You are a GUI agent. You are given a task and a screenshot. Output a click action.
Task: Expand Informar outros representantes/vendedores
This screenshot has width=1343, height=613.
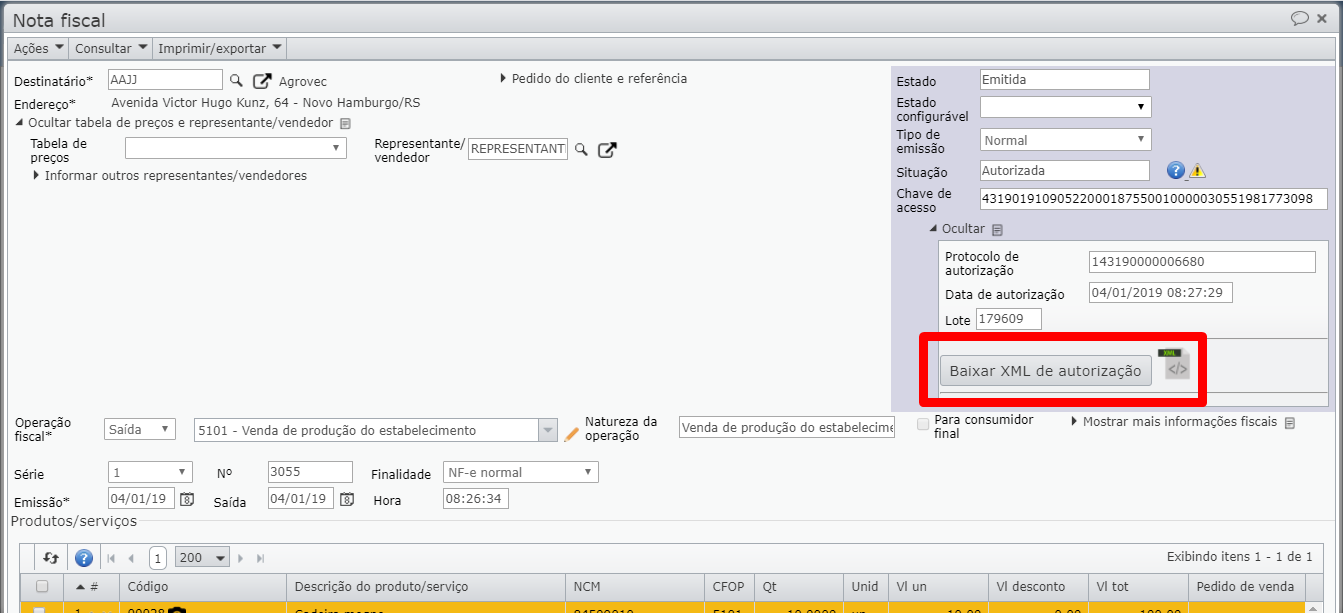click(170, 175)
